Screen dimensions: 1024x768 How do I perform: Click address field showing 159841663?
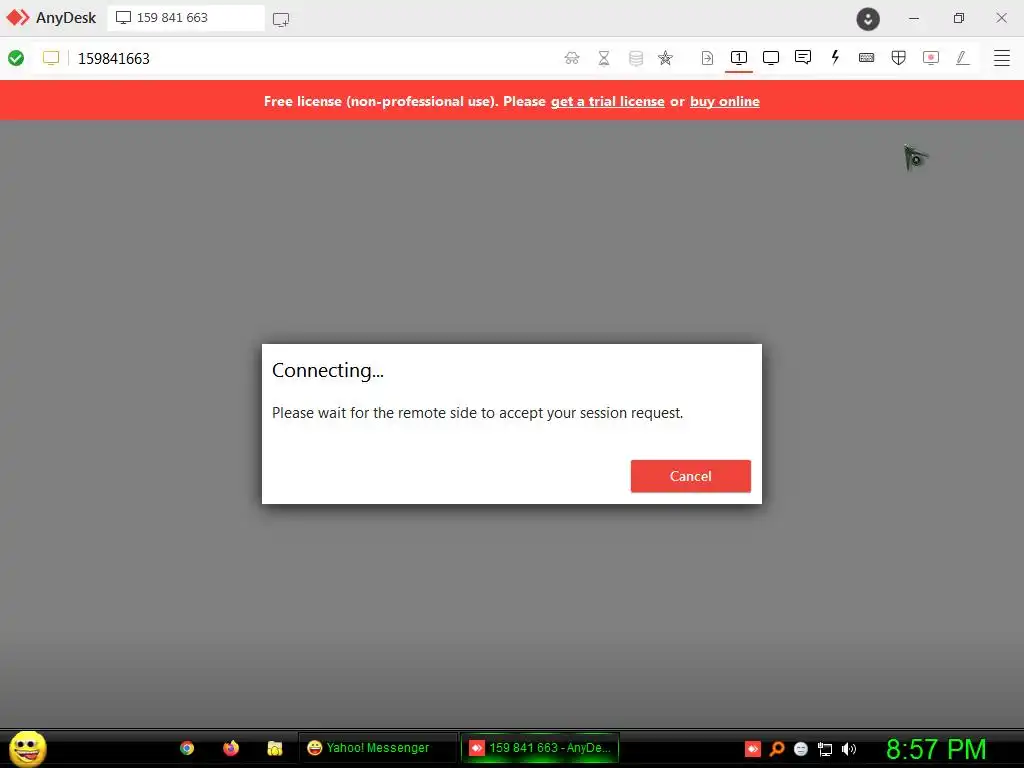(114, 58)
